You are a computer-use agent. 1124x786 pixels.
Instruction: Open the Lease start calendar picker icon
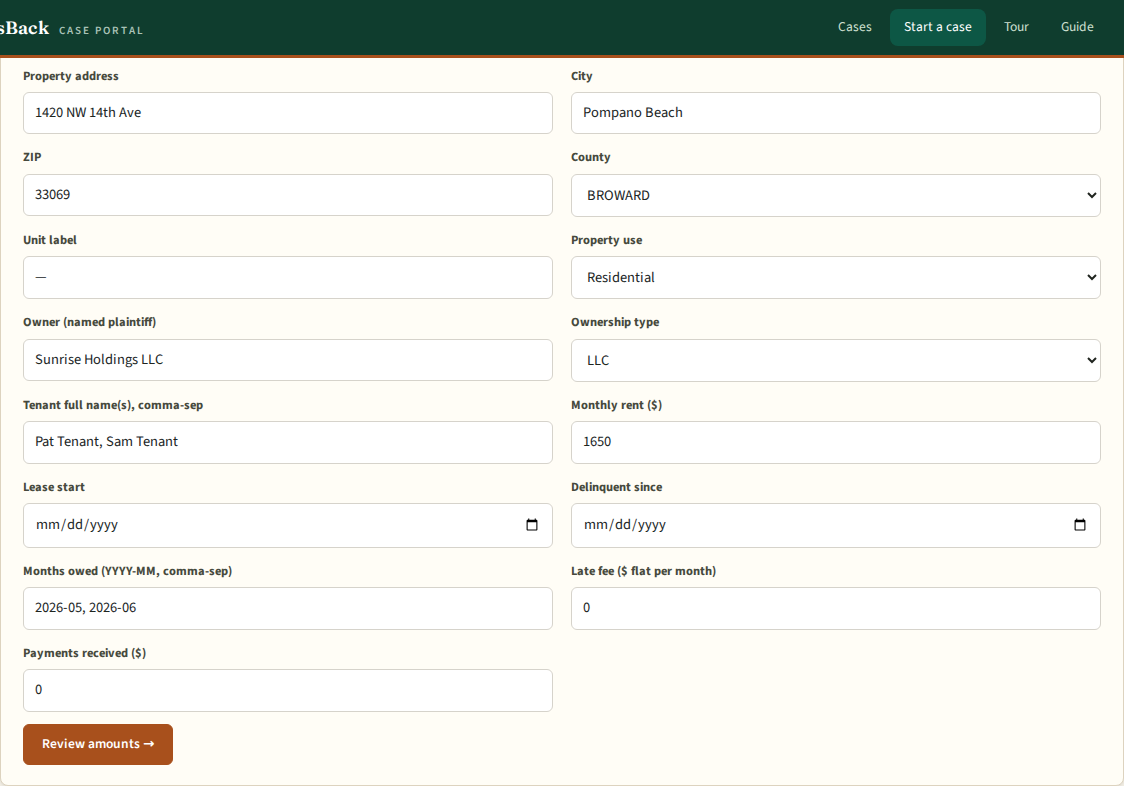point(532,525)
